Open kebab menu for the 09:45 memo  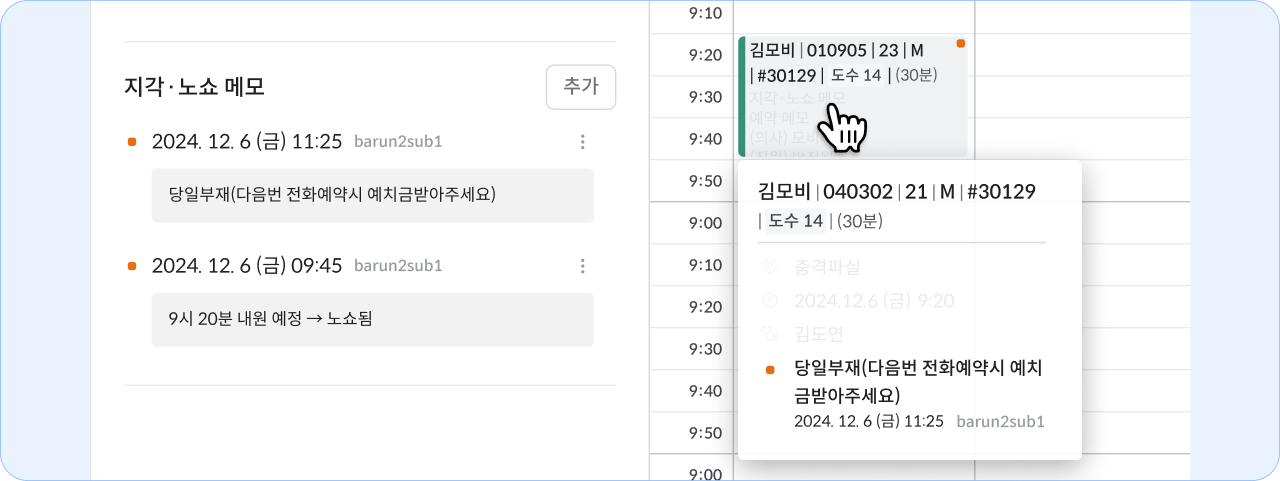[x=583, y=266]
